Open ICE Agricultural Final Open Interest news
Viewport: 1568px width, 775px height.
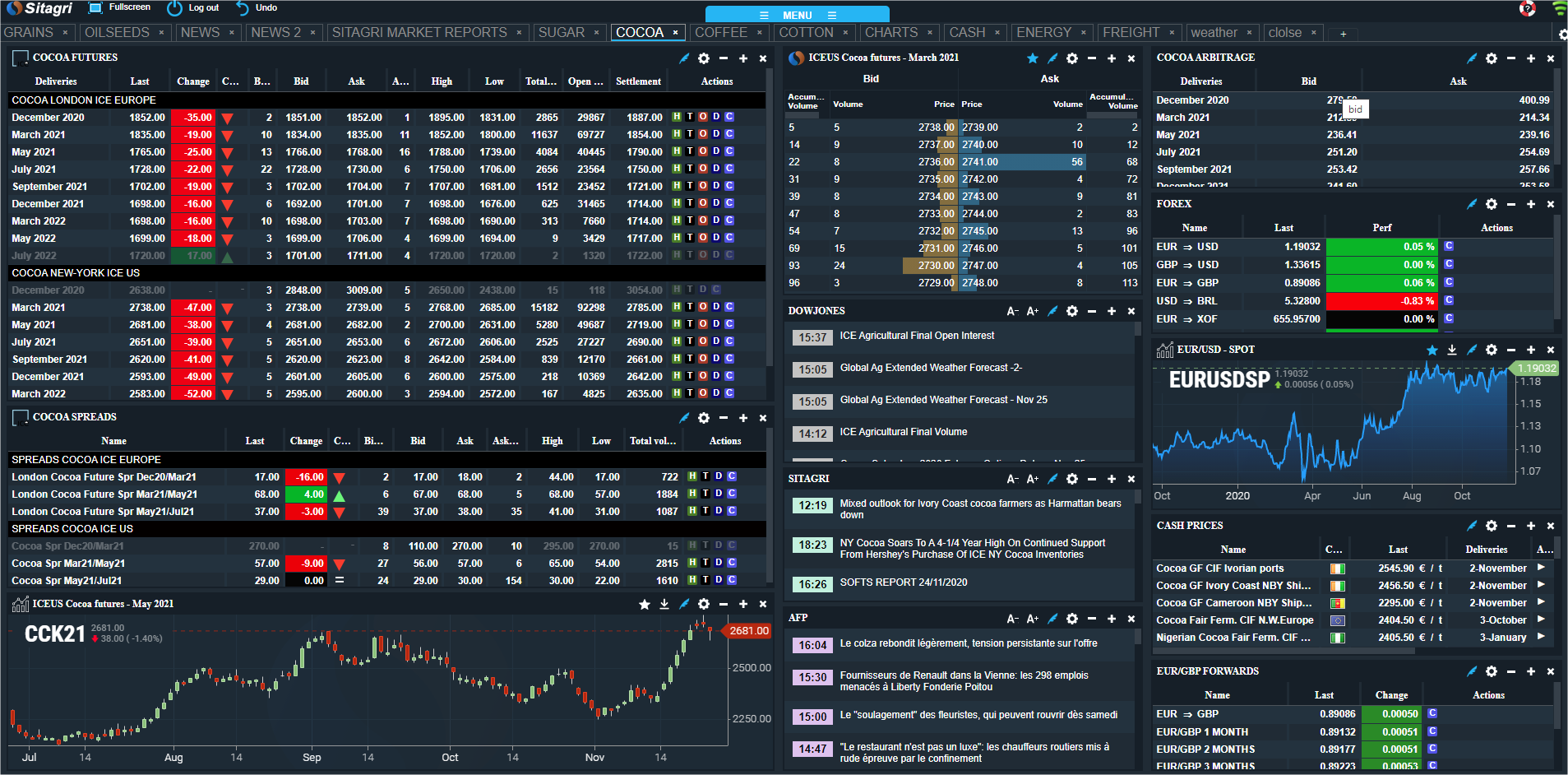click(917, 336)
